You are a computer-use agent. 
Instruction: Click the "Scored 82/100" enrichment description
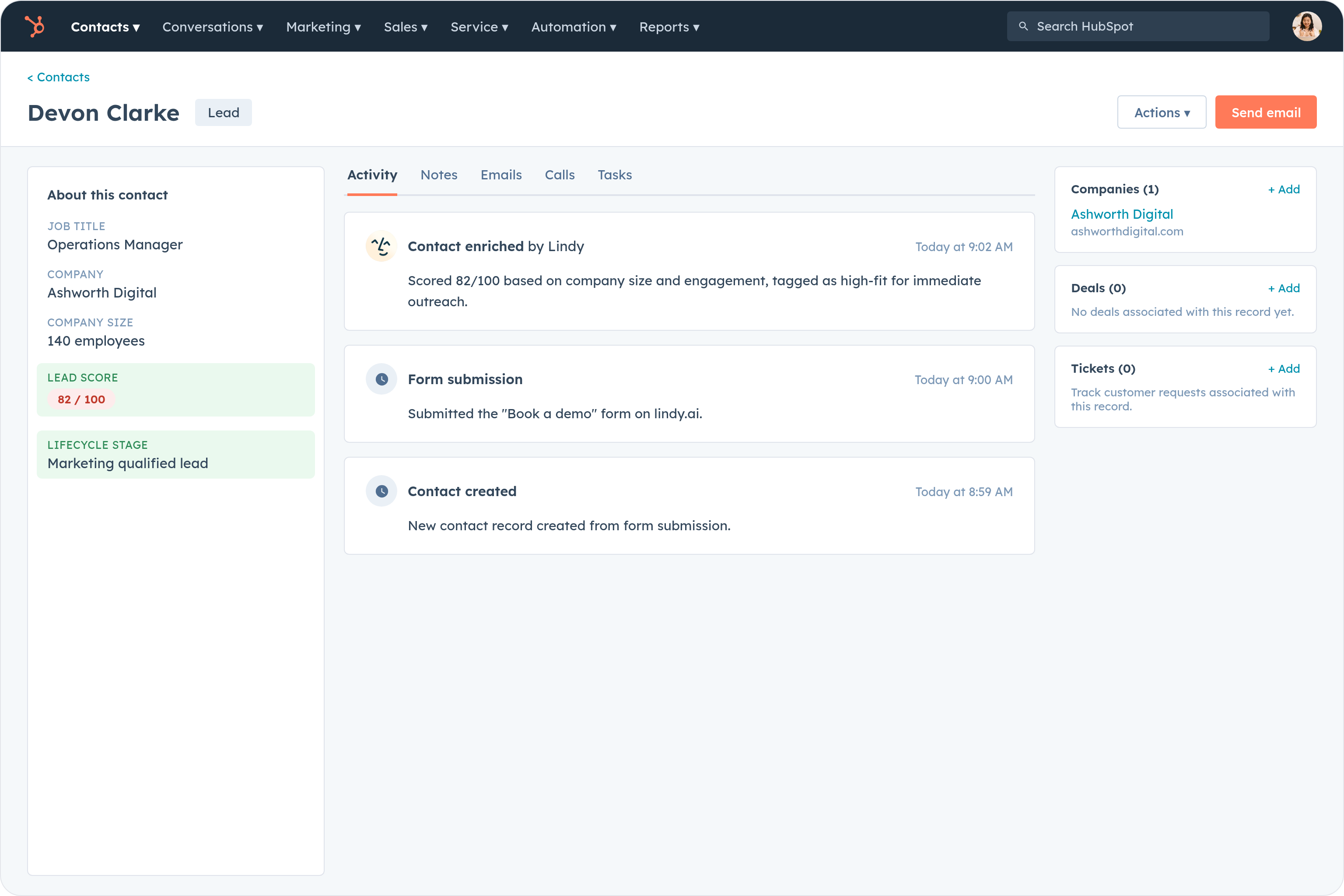coord(694,291)
